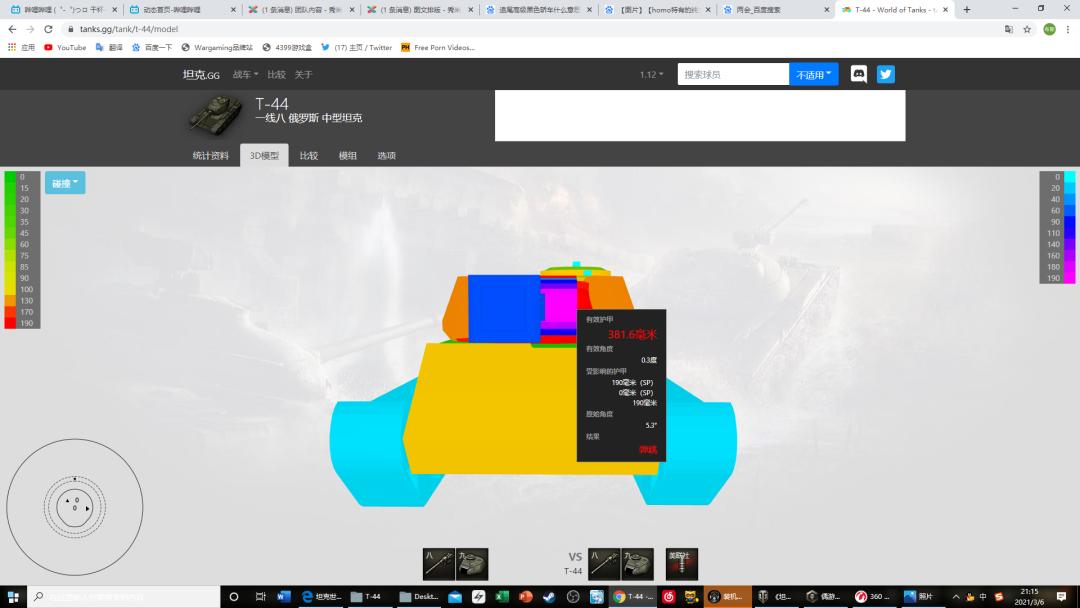The image size is (1080, 608).
Task: Open the YouTube bookmark
Action: click(x=65, y=48)
